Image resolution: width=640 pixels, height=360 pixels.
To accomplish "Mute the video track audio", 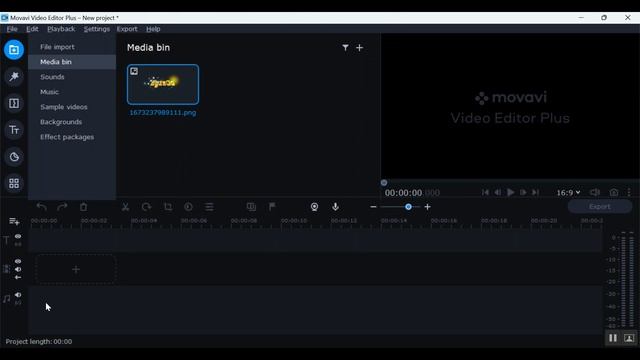I will click(x=18, y=269).
